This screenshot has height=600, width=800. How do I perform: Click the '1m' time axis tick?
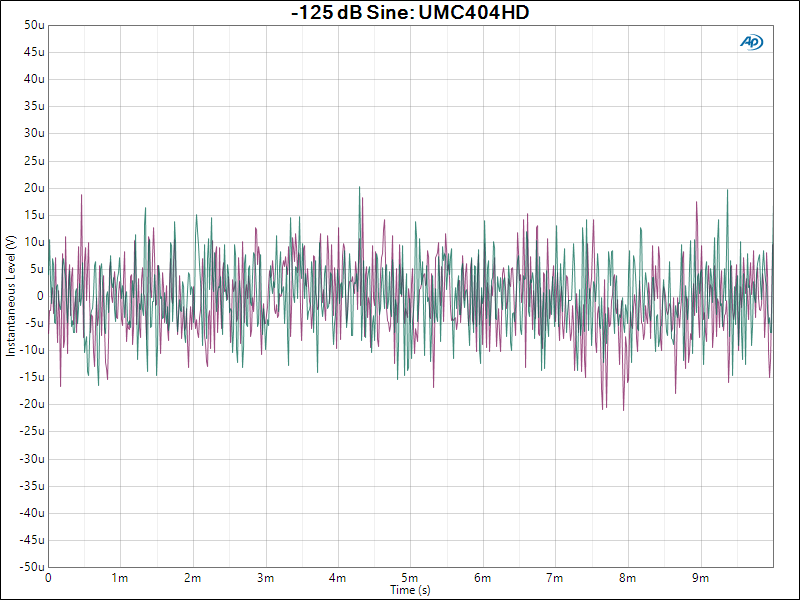click(x=120, y=578)
